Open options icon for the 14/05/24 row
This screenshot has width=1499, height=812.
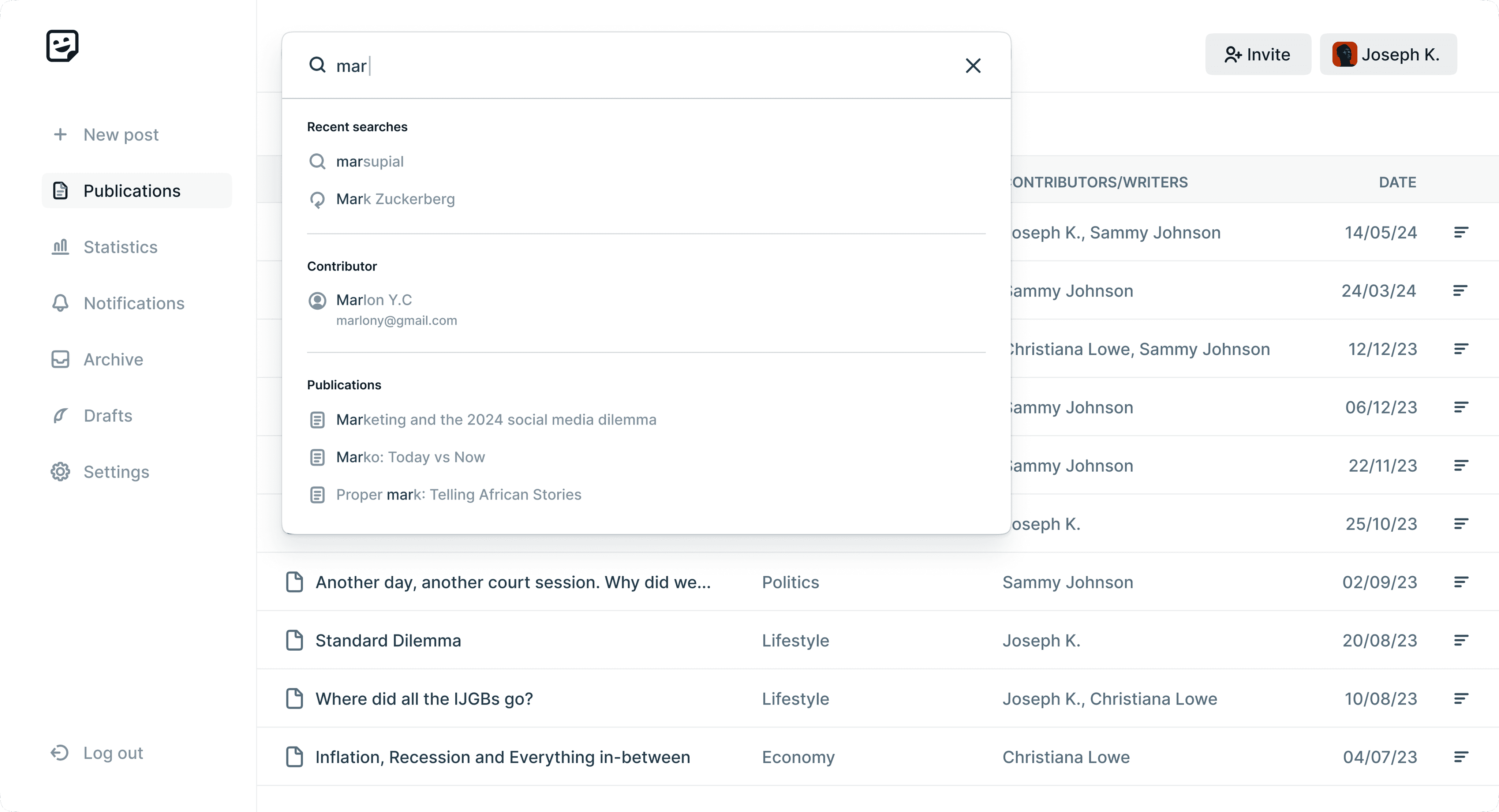tap(1461, 233)
